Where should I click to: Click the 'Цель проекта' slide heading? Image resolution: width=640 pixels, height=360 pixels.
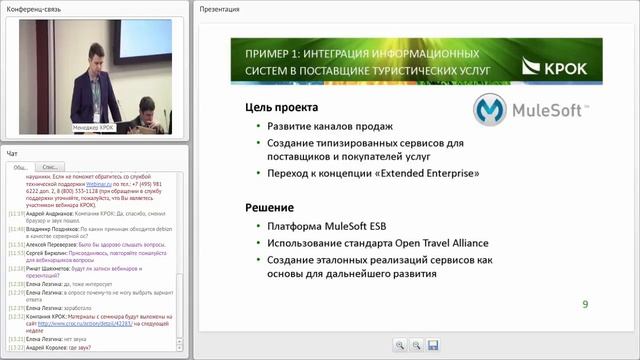[x=282, y=107]
